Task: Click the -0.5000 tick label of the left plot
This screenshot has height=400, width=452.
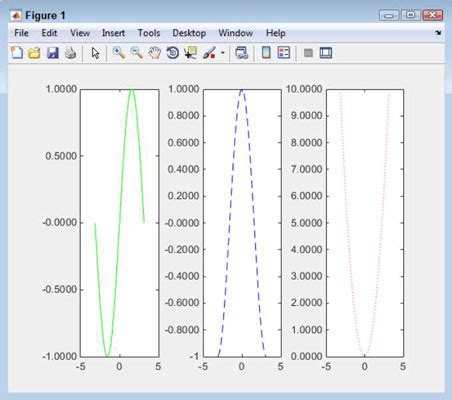Action: 60,289
